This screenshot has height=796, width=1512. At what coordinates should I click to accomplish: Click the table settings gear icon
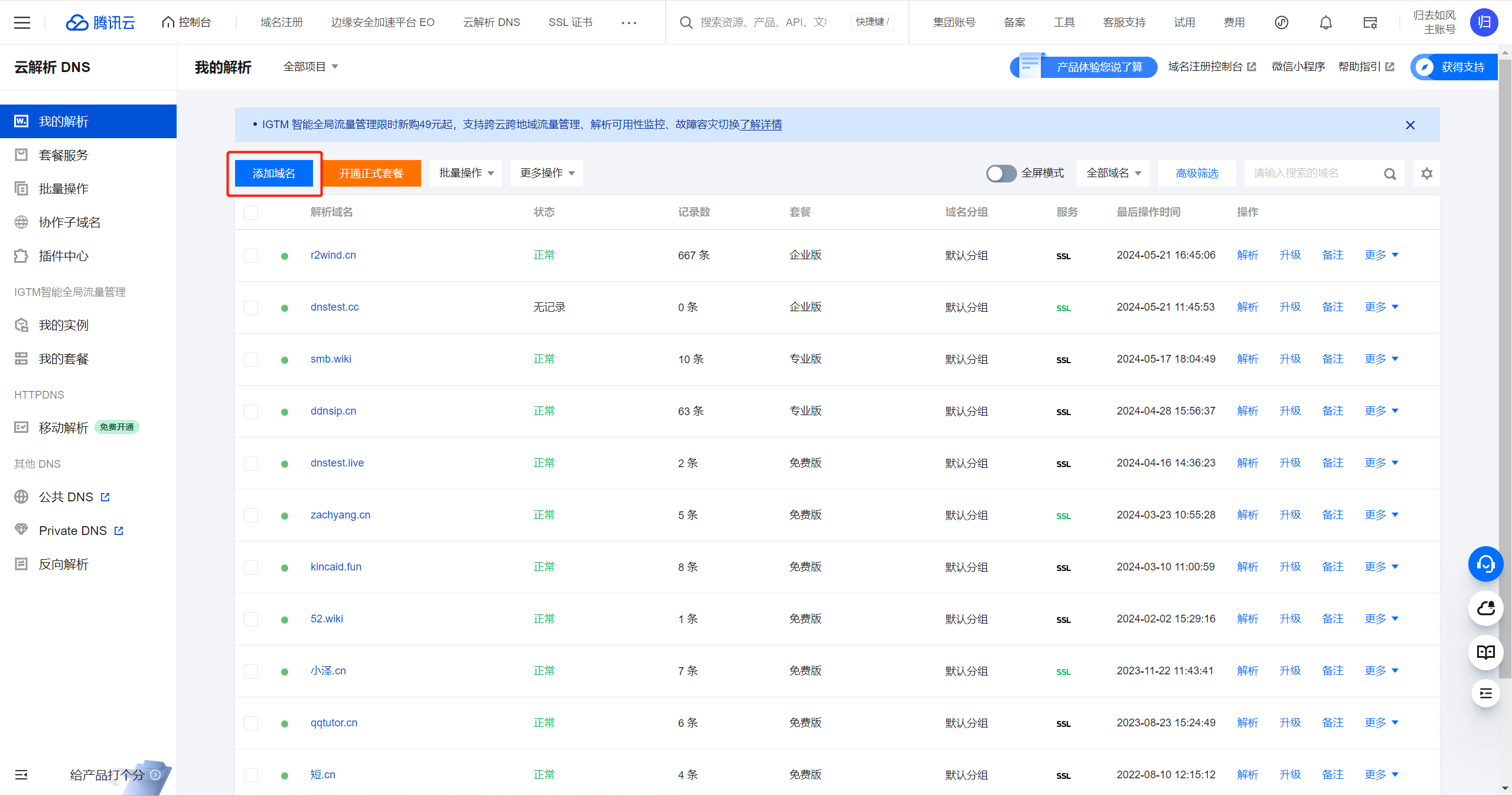point(1426,174)
